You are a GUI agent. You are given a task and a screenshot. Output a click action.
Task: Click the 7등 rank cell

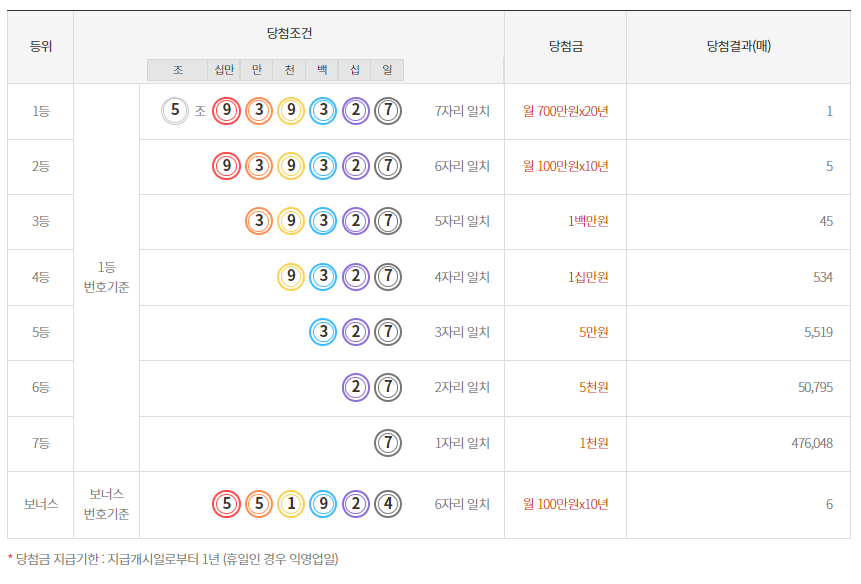click(41, 443)
